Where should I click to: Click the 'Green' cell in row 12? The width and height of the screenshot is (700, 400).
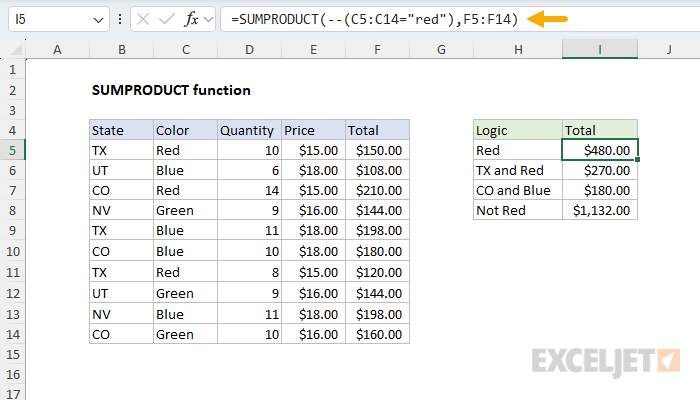click(186, 293)
